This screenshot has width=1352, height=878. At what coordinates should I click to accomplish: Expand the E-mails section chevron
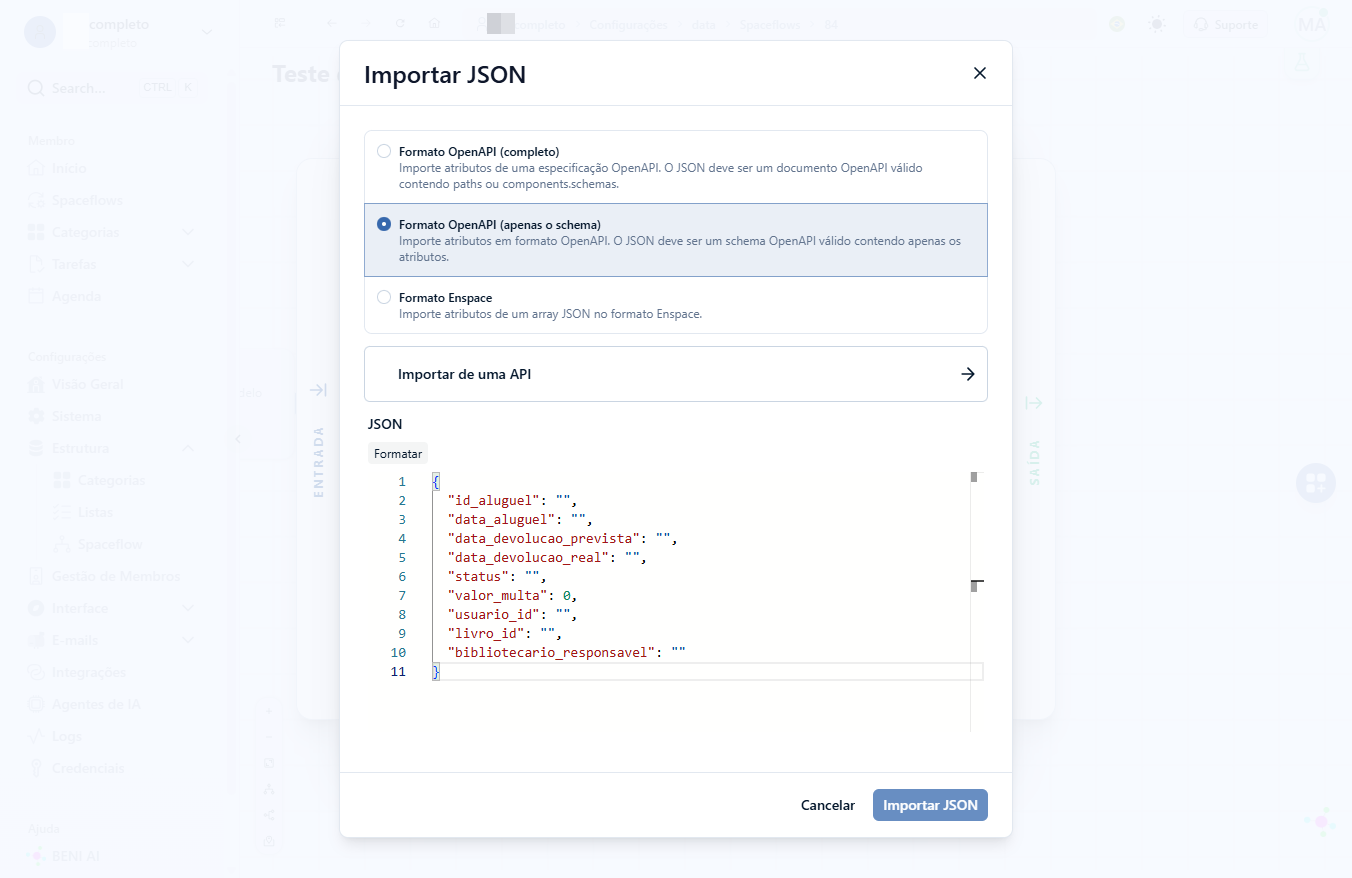pyautogui.click(x=188, y=640)
